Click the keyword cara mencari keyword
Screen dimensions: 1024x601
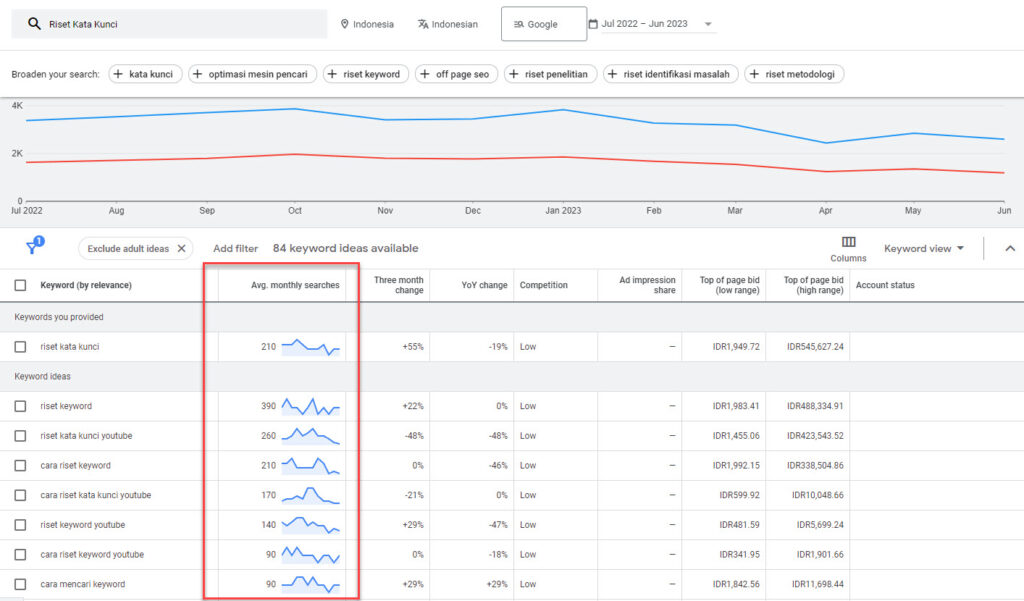(82, 584)
